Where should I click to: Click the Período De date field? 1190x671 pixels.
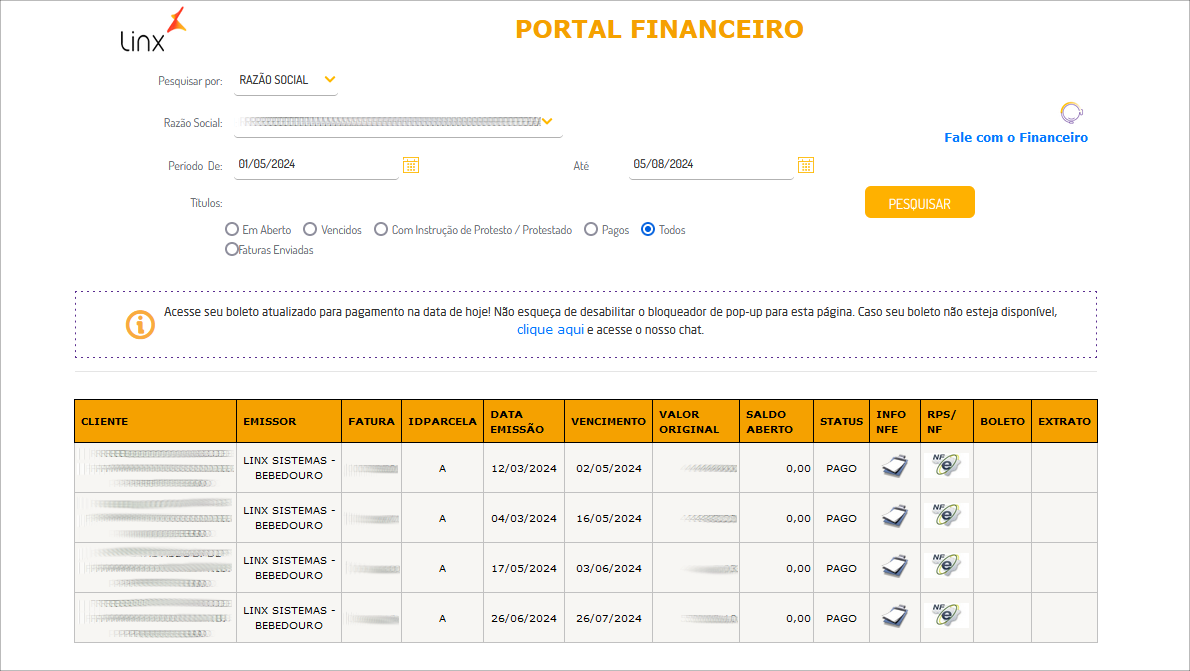(x=315, y=165)
